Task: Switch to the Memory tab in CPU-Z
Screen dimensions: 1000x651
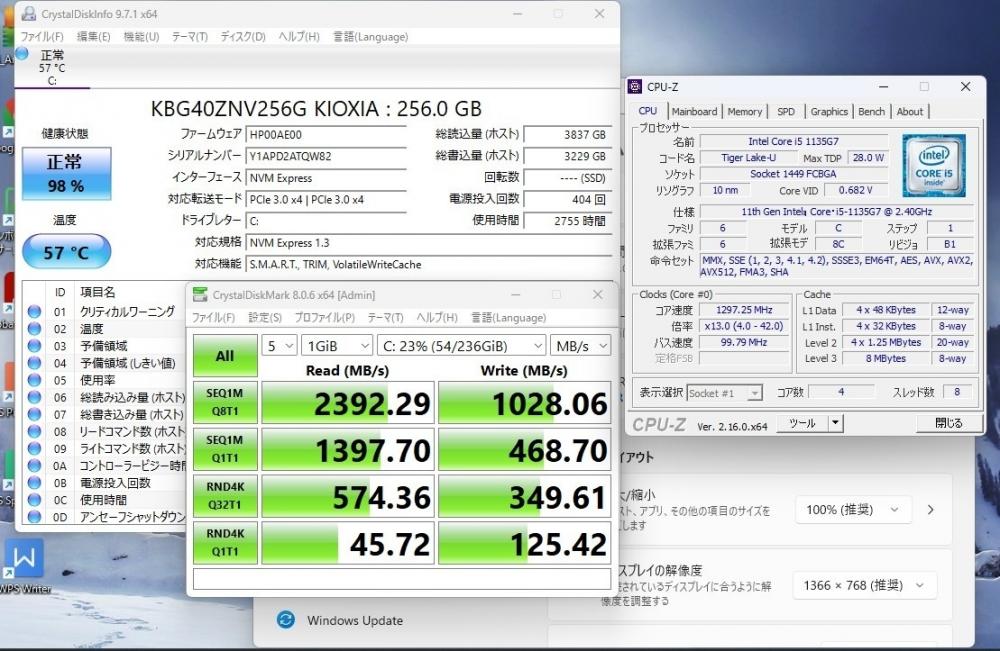Action: tap(744, 112)
